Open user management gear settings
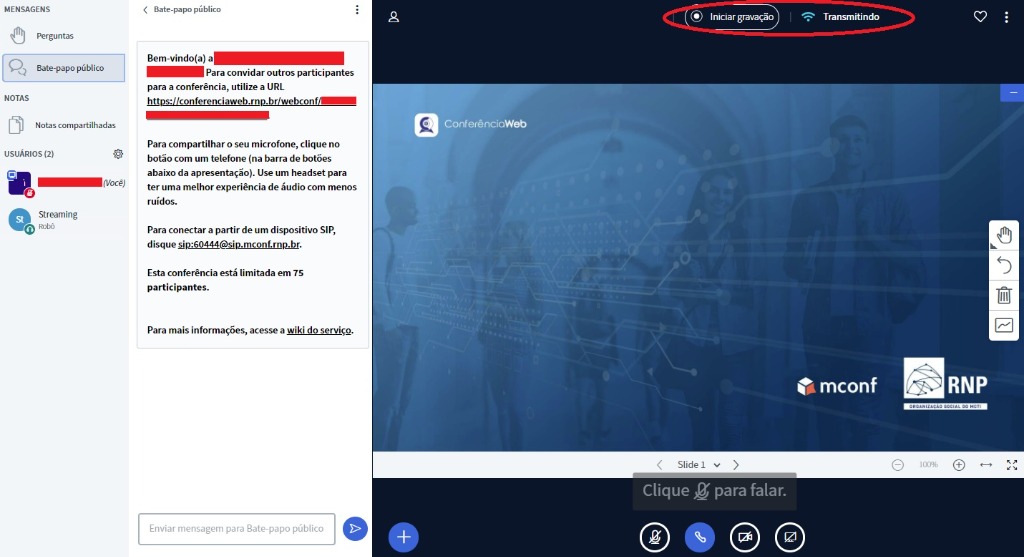The width and height of the screenshot is (1024, 557). 118,154
